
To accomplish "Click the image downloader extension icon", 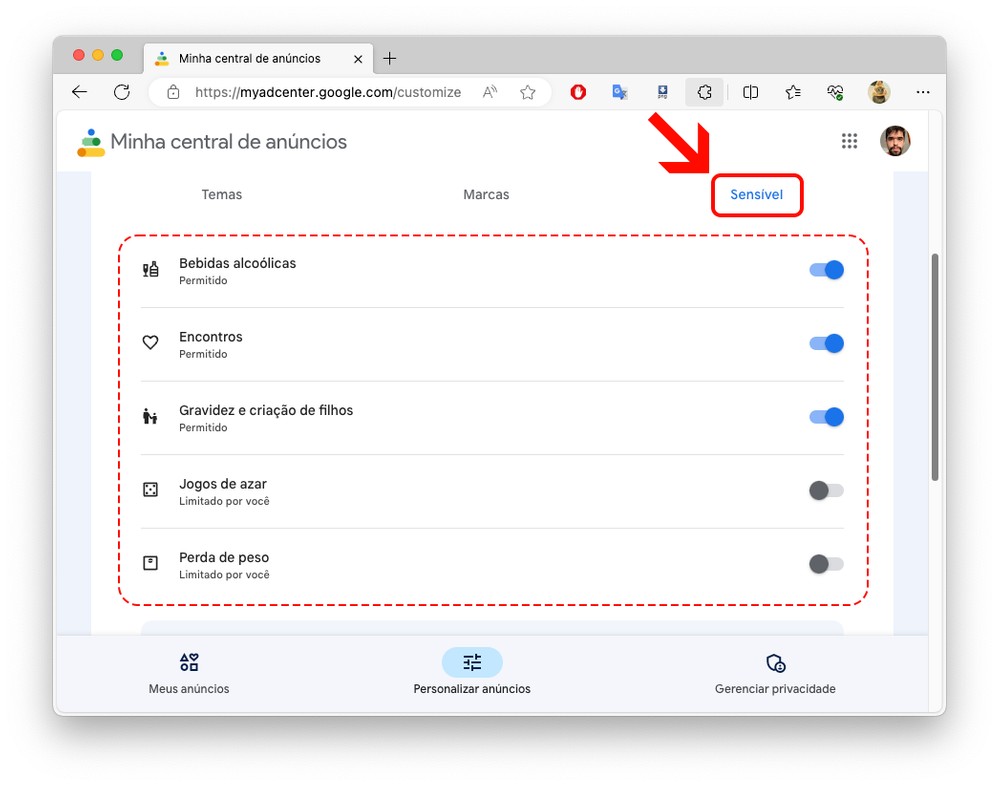I will coord(663,92).
